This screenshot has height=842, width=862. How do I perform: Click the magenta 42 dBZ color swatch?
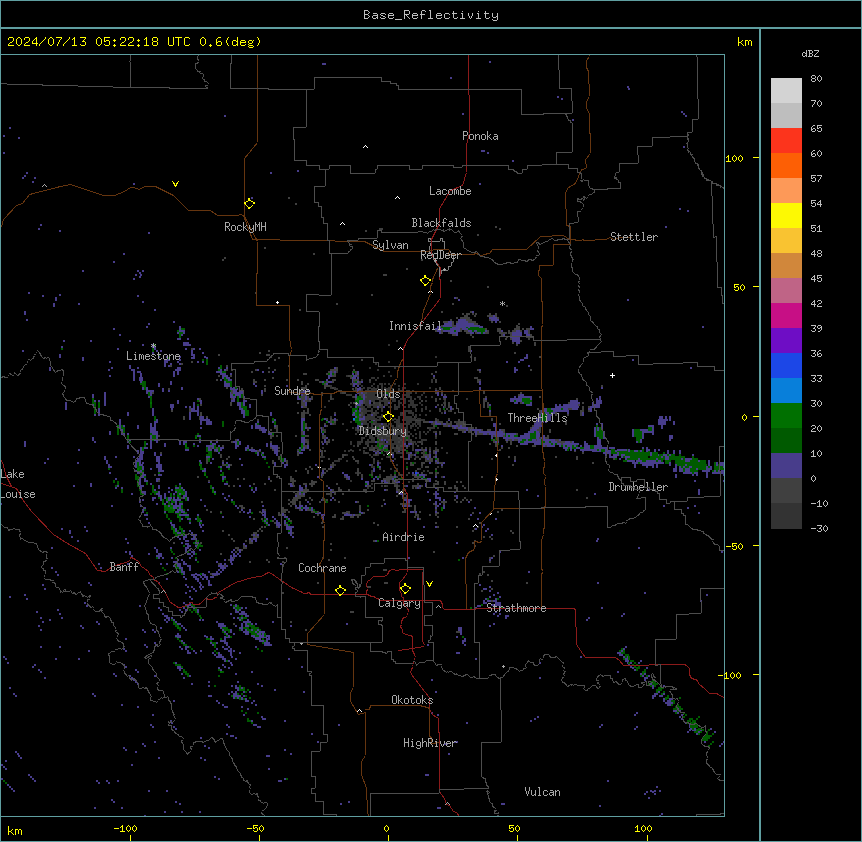click(x=786, y=315)
